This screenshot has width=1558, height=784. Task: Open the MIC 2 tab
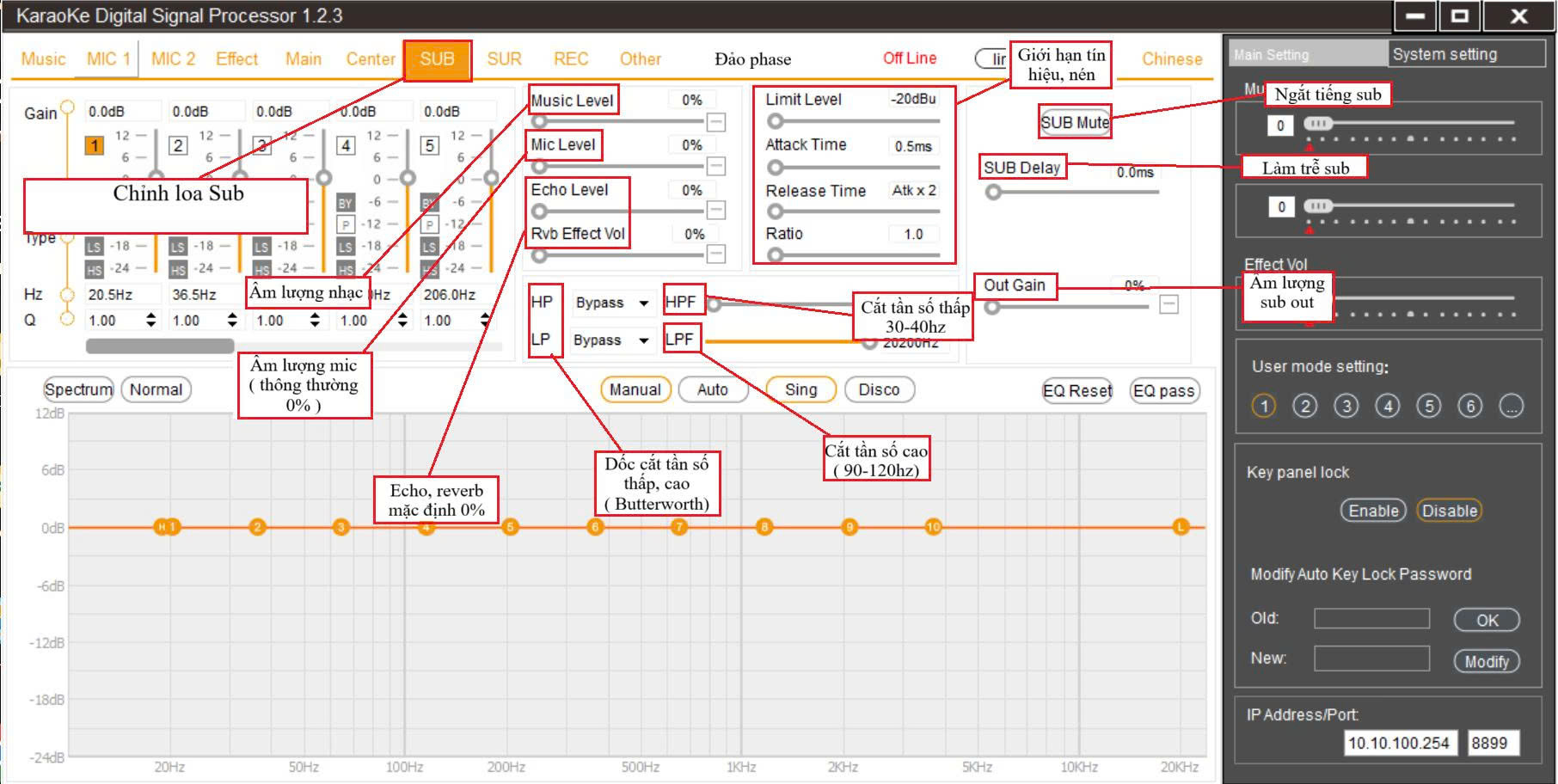click(173, 59)
